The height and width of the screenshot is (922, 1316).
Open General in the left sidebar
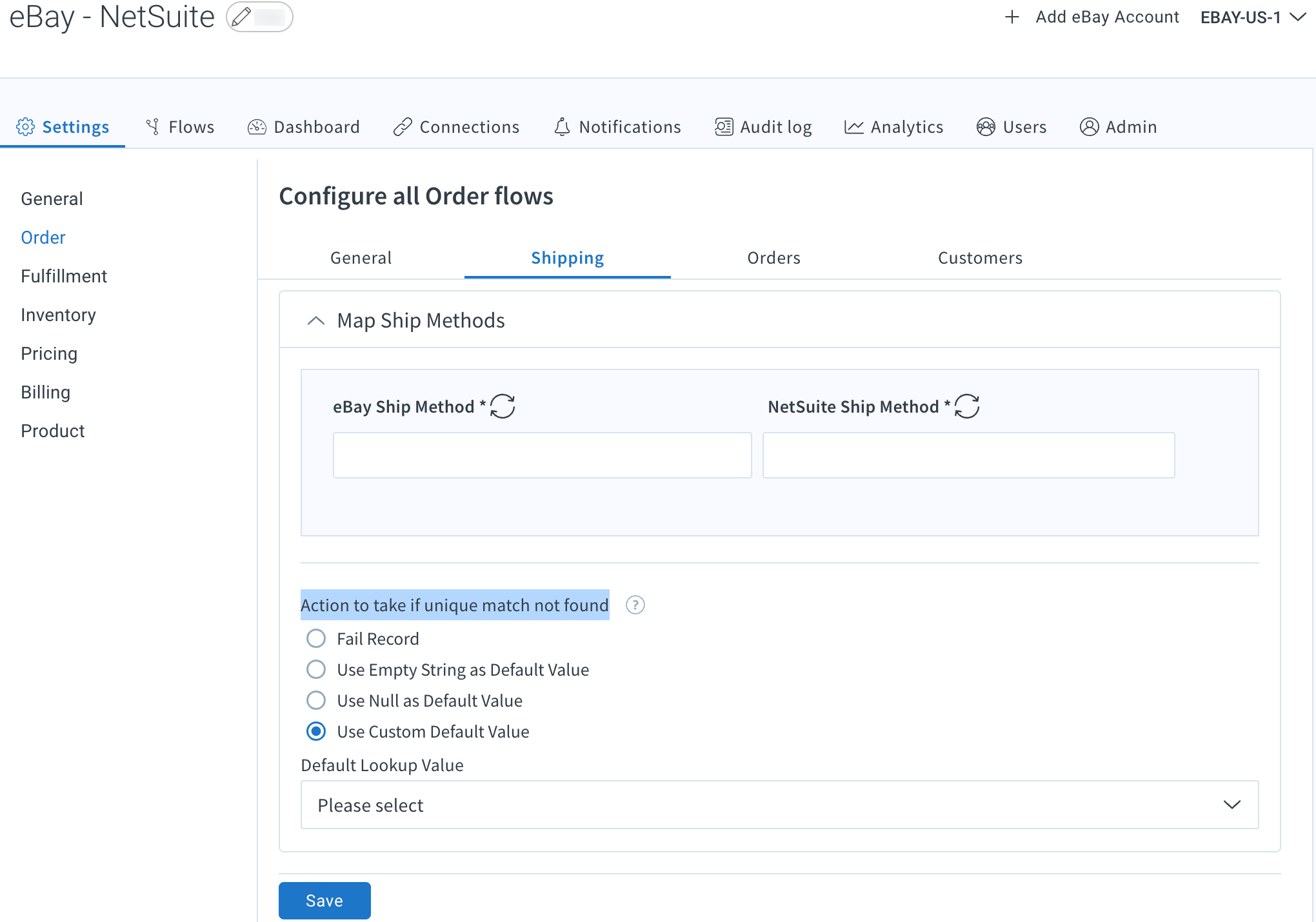coord(52,199)
